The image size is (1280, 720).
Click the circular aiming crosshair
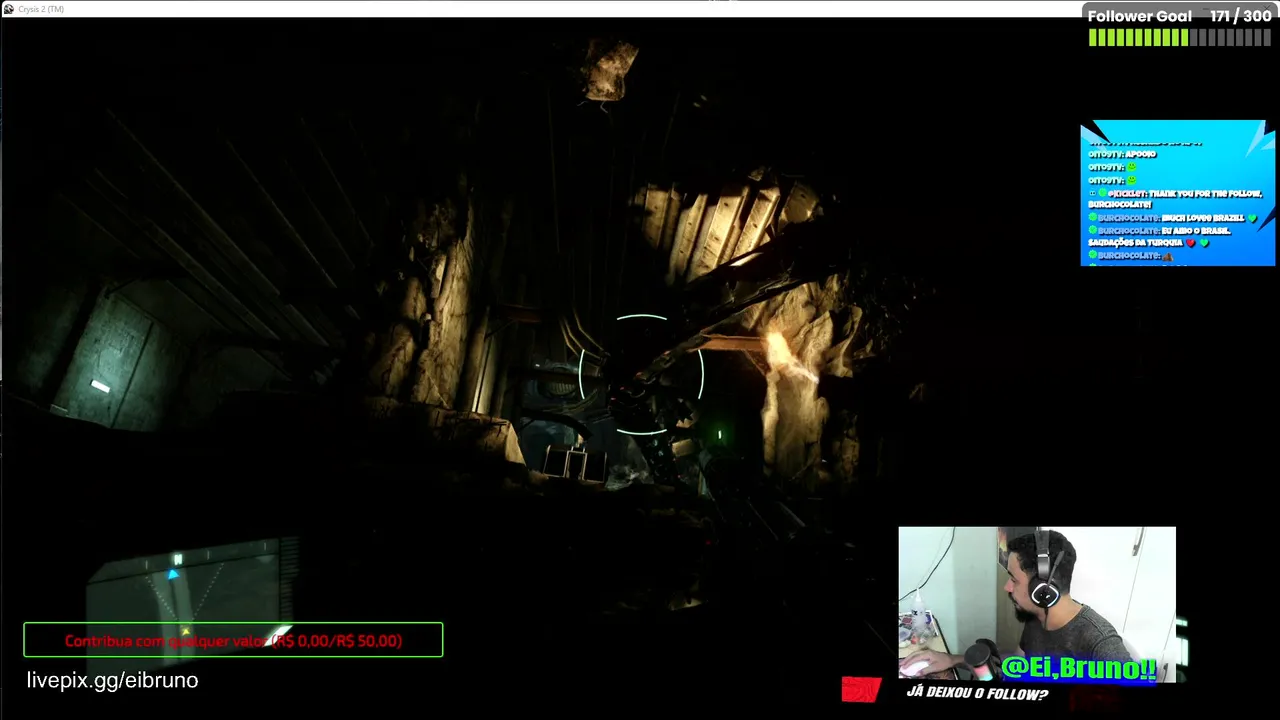point(641,375)
